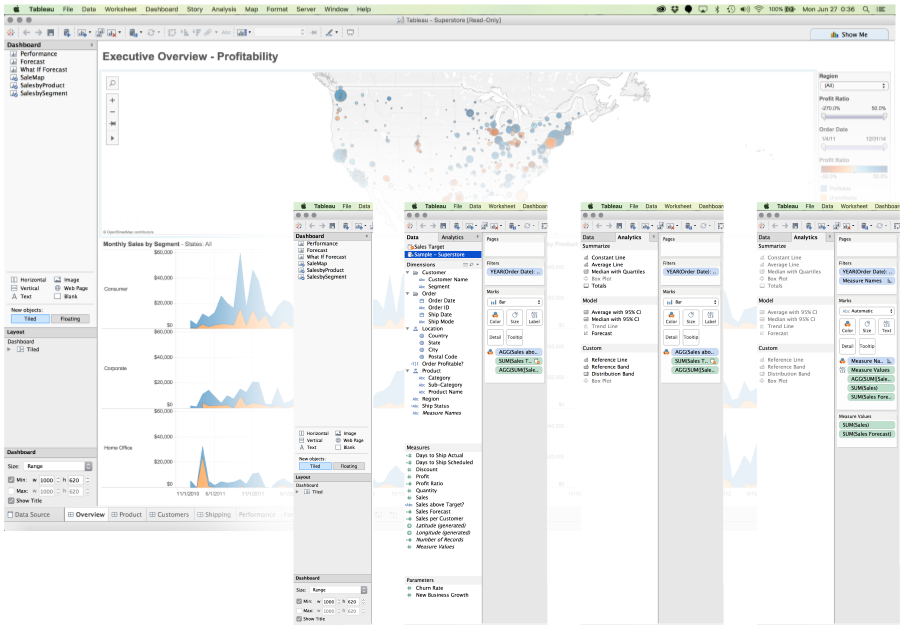The image size is (901, 625).
Task: Open the Map menu
Action: tap(251, 9)
